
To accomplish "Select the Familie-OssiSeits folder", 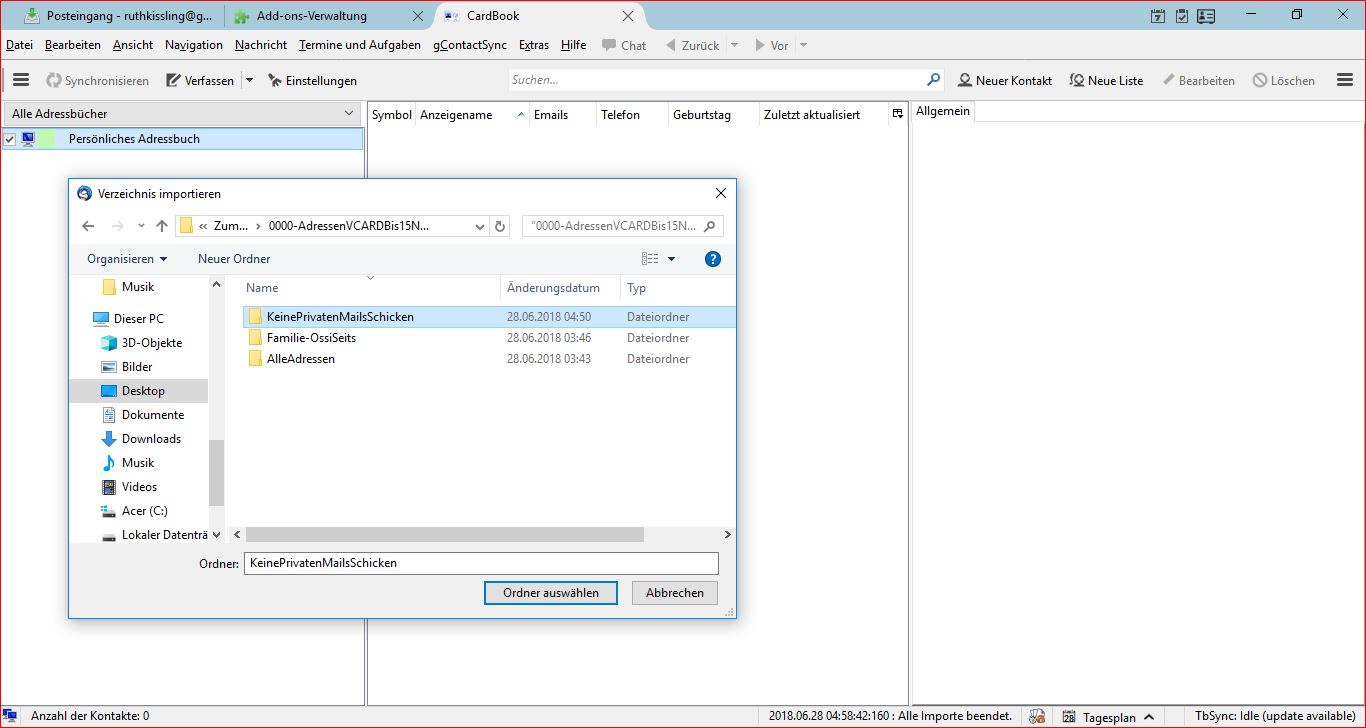I will click(x=311, y=338).
